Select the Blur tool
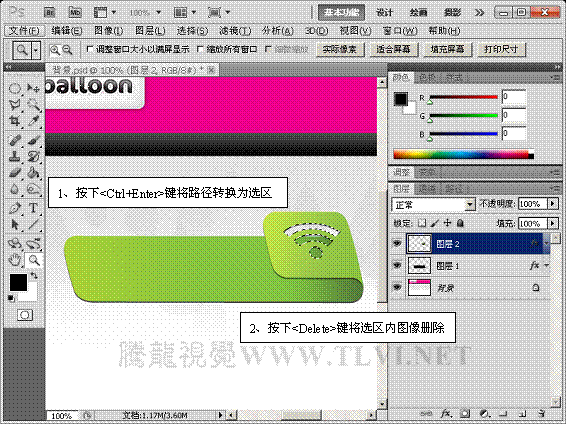566x424 pixels. (x=14, y=189)
